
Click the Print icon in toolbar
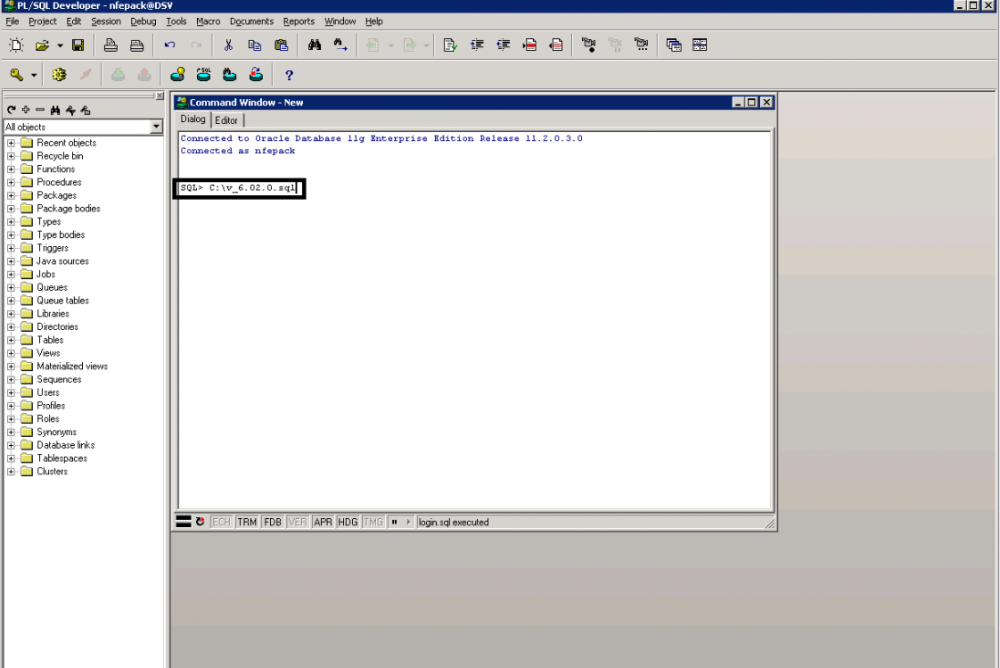click(x=112, y=45)
